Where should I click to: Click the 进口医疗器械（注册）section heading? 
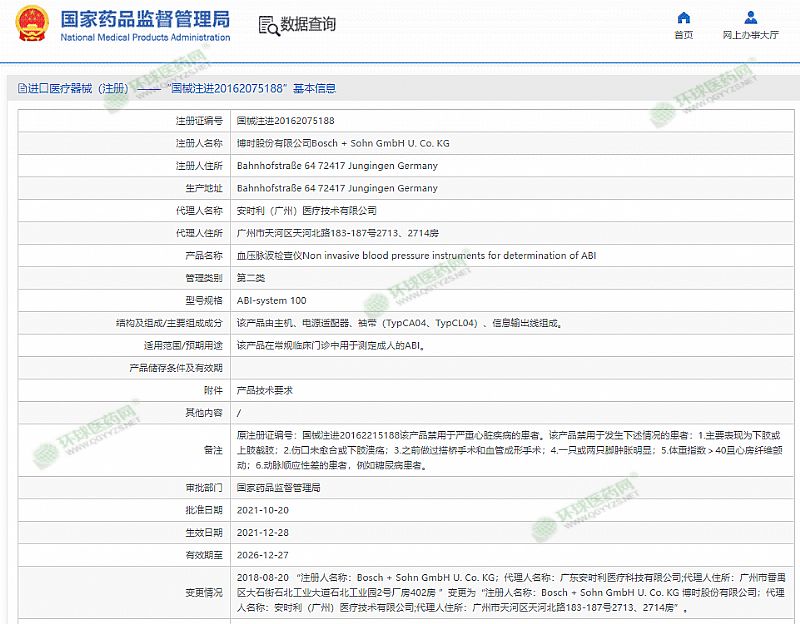pos(80,88)
